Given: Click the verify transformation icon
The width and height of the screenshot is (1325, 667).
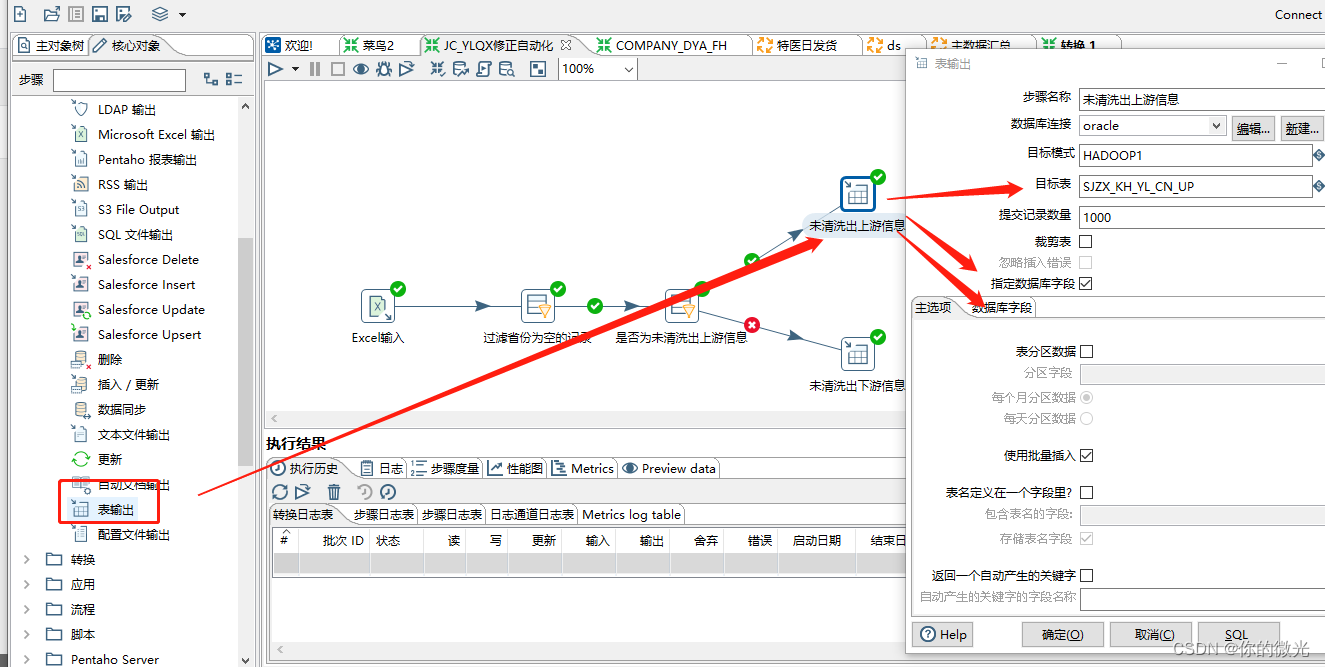Looking at the screenshot, I should (438, 69).
